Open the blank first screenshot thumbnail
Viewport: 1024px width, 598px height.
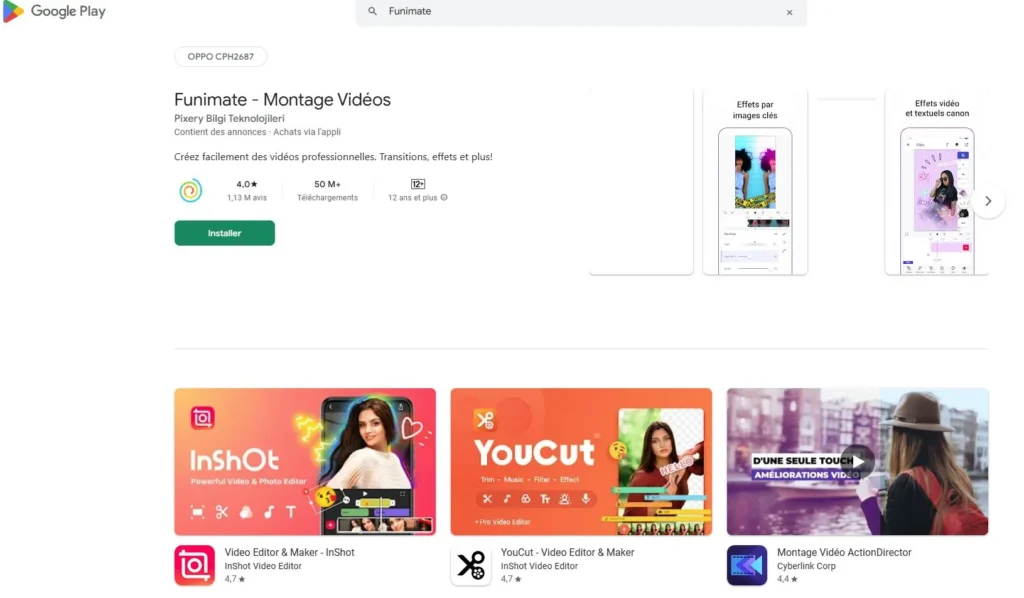(641, 182)
